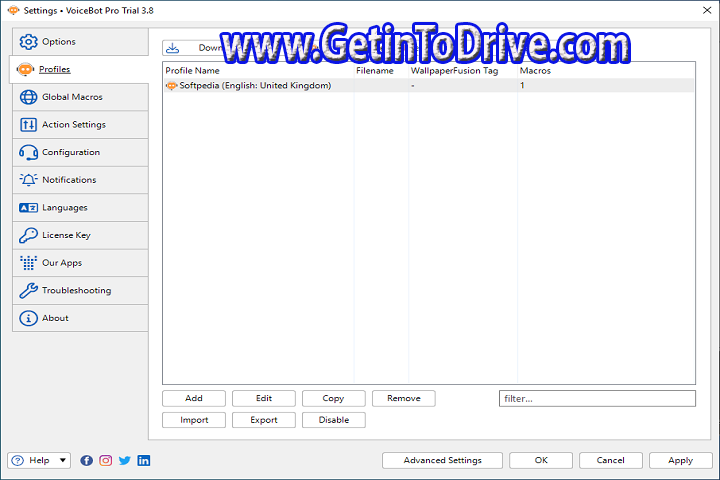Click the License Key key icon

coord(28,235)
